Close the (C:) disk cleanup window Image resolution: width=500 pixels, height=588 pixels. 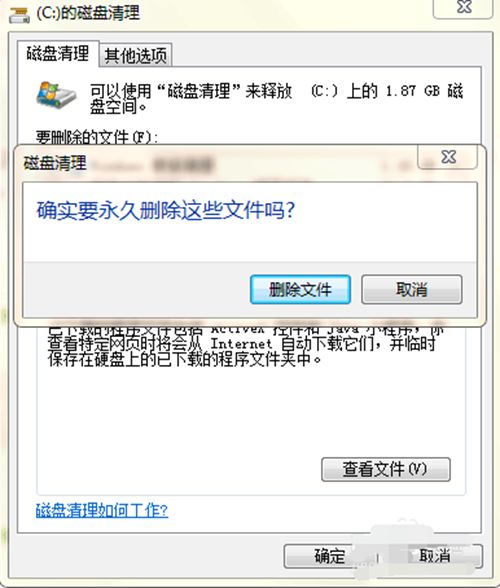click(x=464, y=8)
